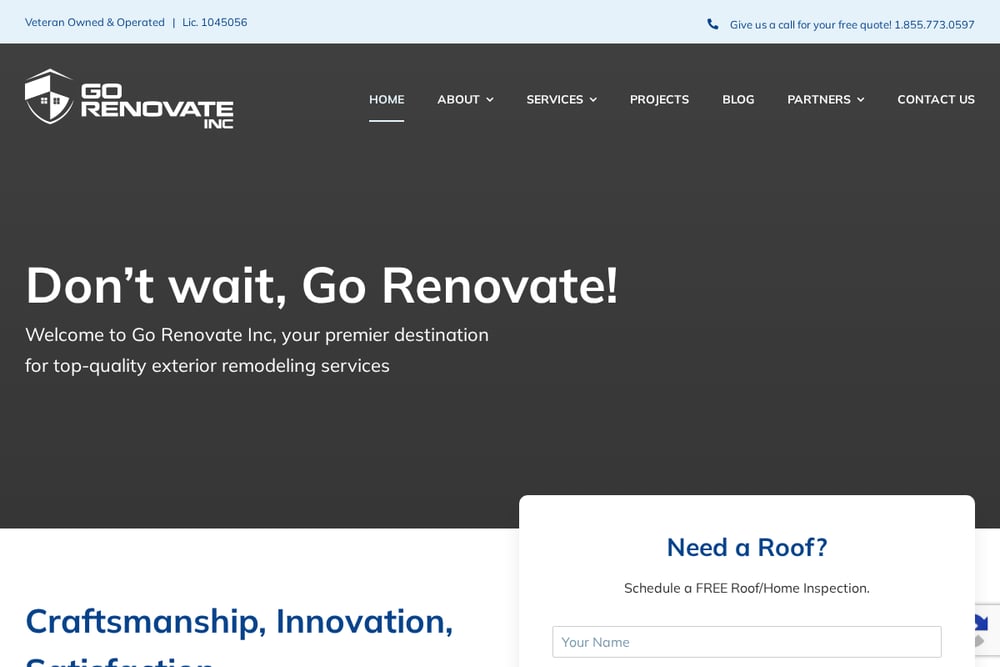
Task: Navigate to Contact Us
Action: tap(936, 99)
